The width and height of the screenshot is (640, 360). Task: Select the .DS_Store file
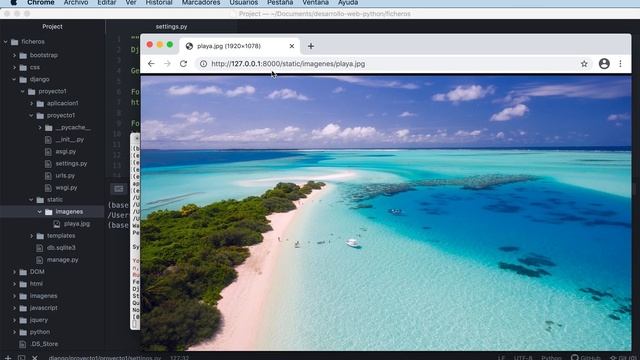coord(44,344)
